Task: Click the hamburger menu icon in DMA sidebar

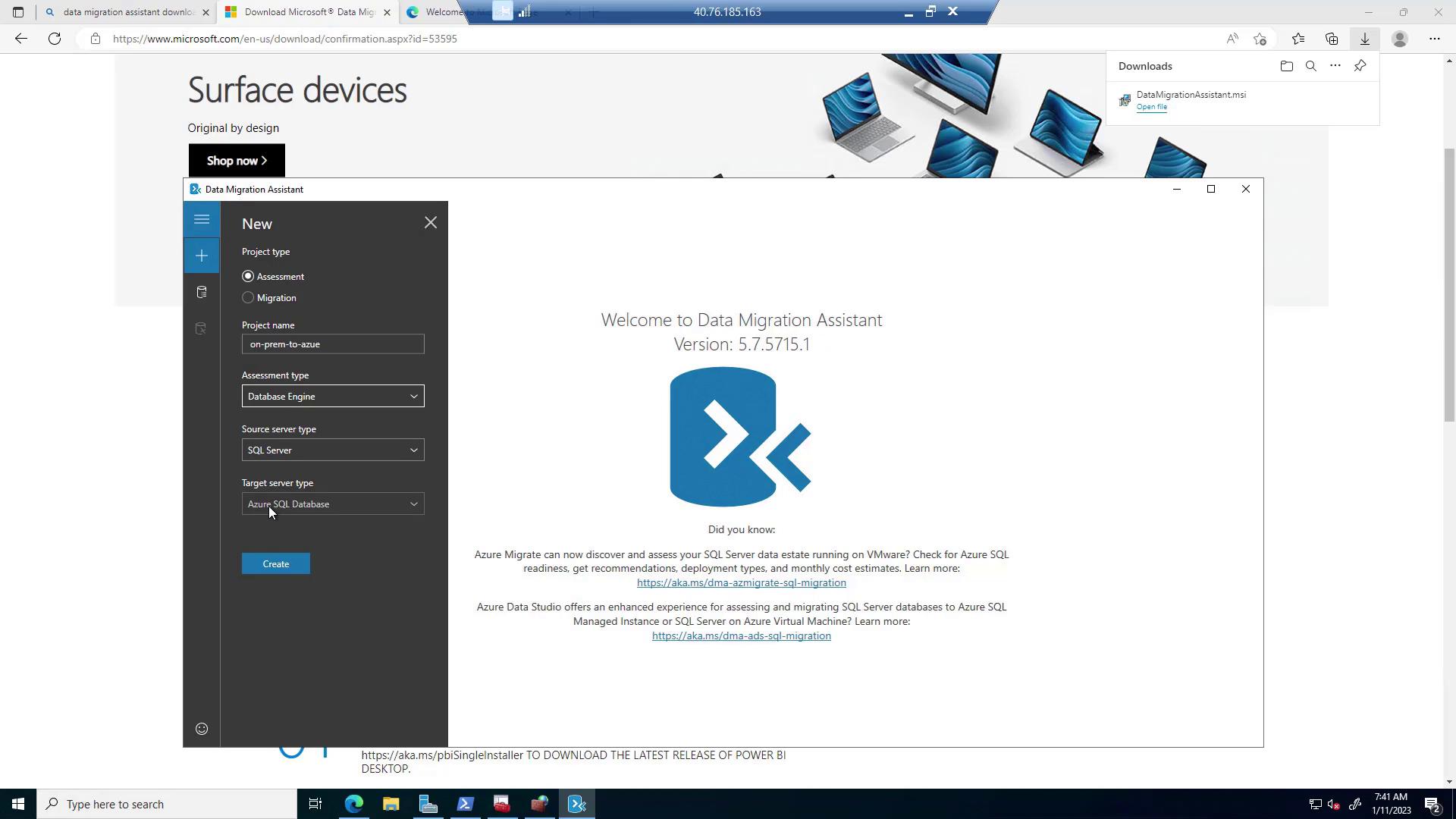Action: point(202,220)
